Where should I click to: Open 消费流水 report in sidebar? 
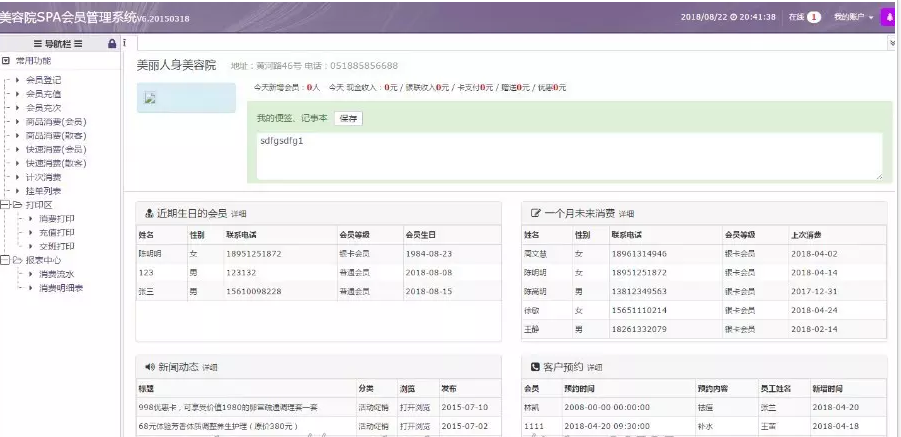(x=56, y=274)
